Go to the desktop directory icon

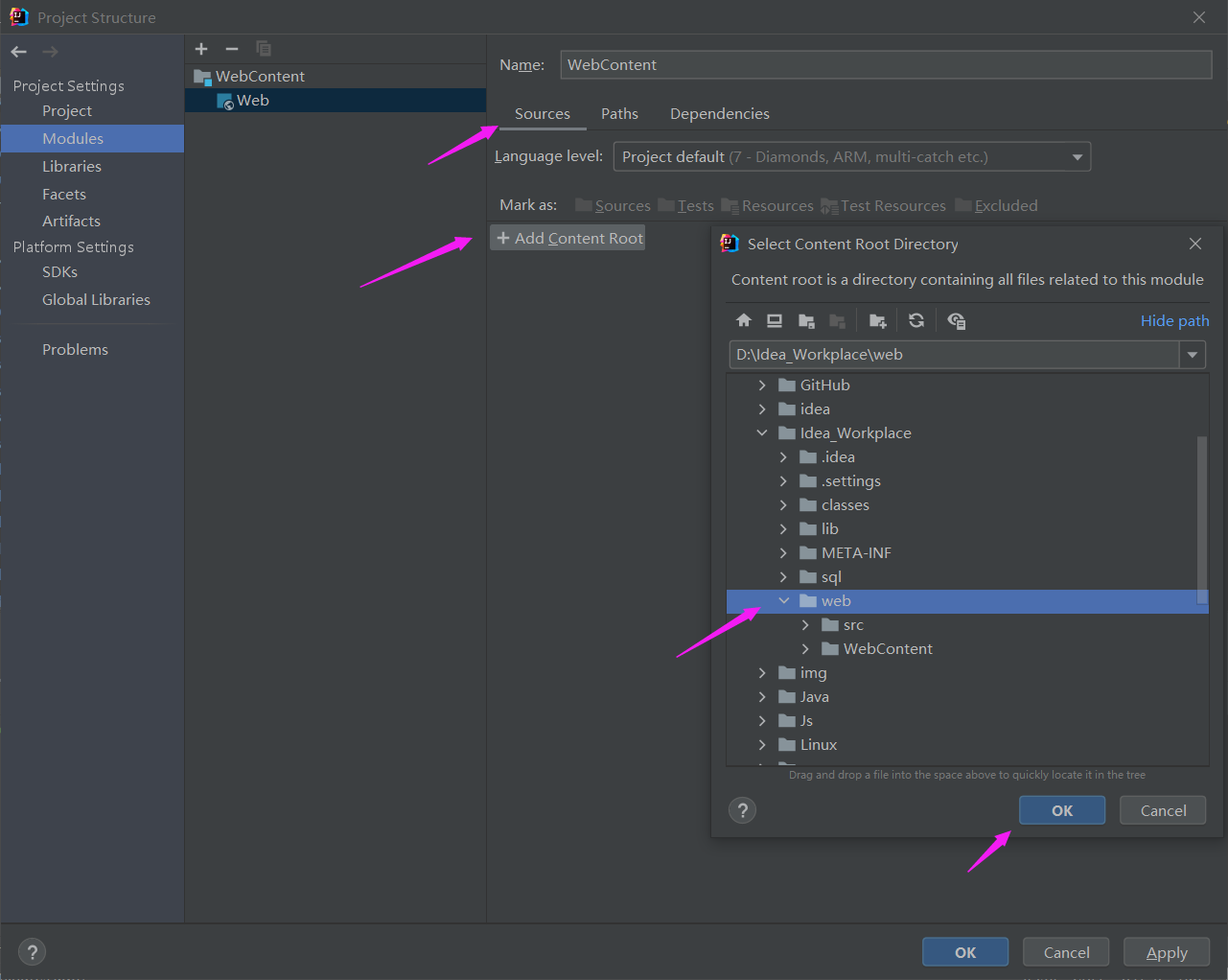tap(775, 320)
